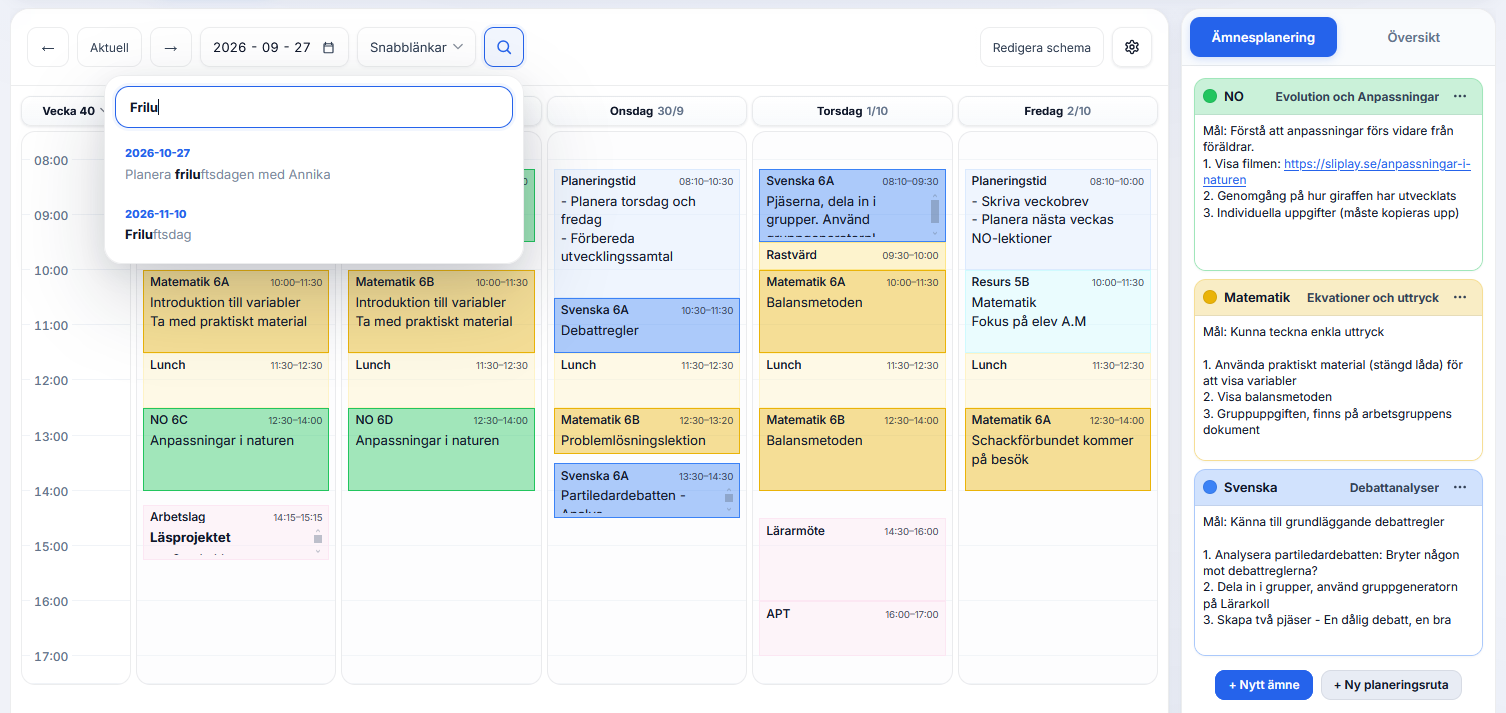Click Redigera schema button

pos(1042,47)
